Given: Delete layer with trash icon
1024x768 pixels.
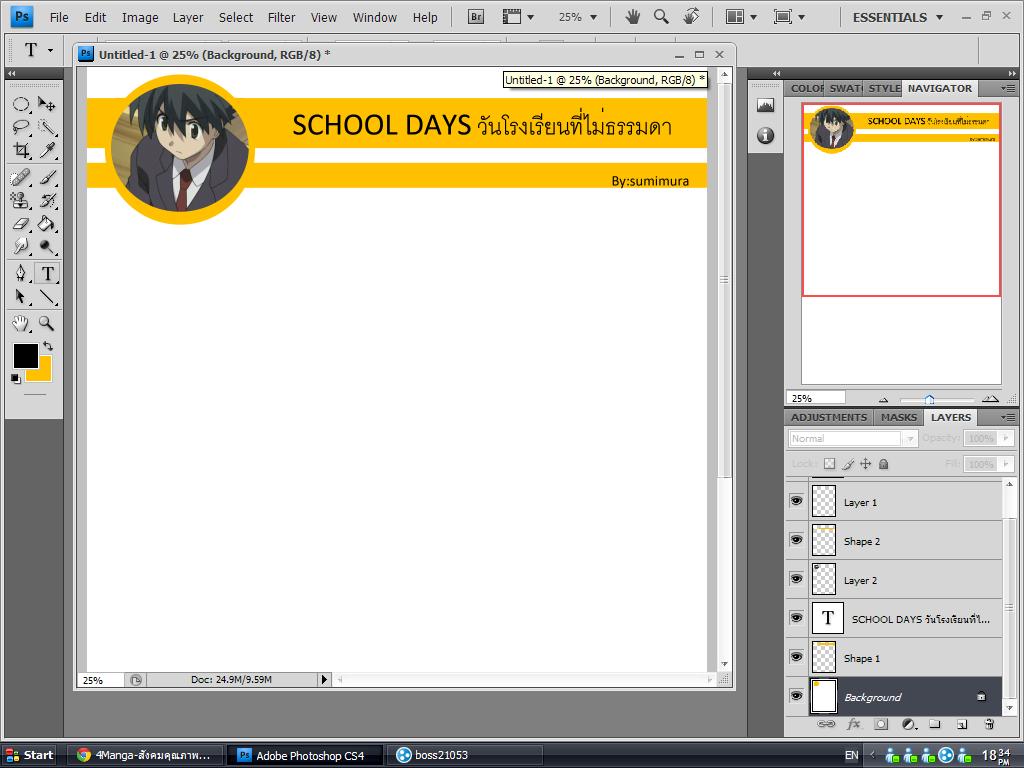Looking at the screenshot, I should point(989,724).
